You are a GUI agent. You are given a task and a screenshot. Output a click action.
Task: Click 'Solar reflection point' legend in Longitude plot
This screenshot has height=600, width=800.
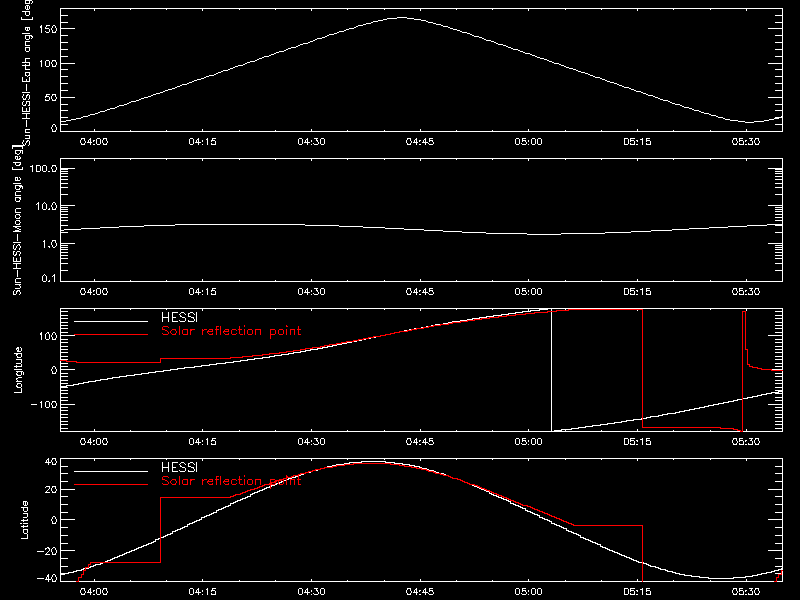231,331
